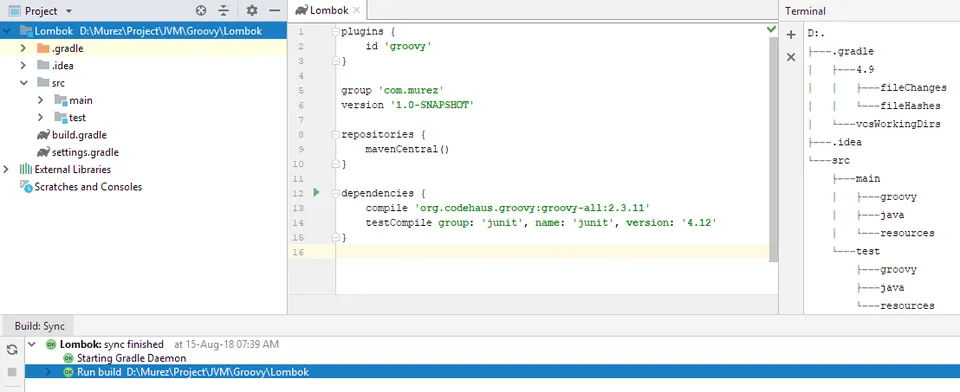Expand the Run build node

click(x=49, y=372)
